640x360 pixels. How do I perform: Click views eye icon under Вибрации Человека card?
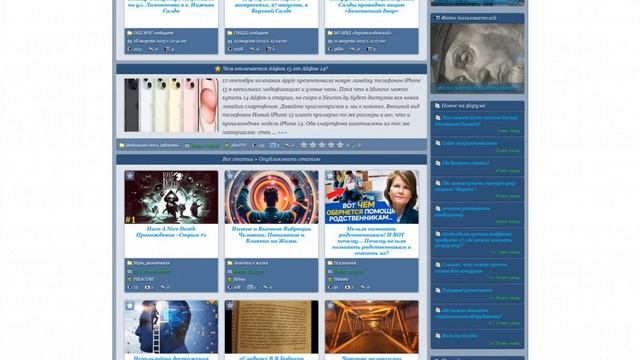pos(230,287)
